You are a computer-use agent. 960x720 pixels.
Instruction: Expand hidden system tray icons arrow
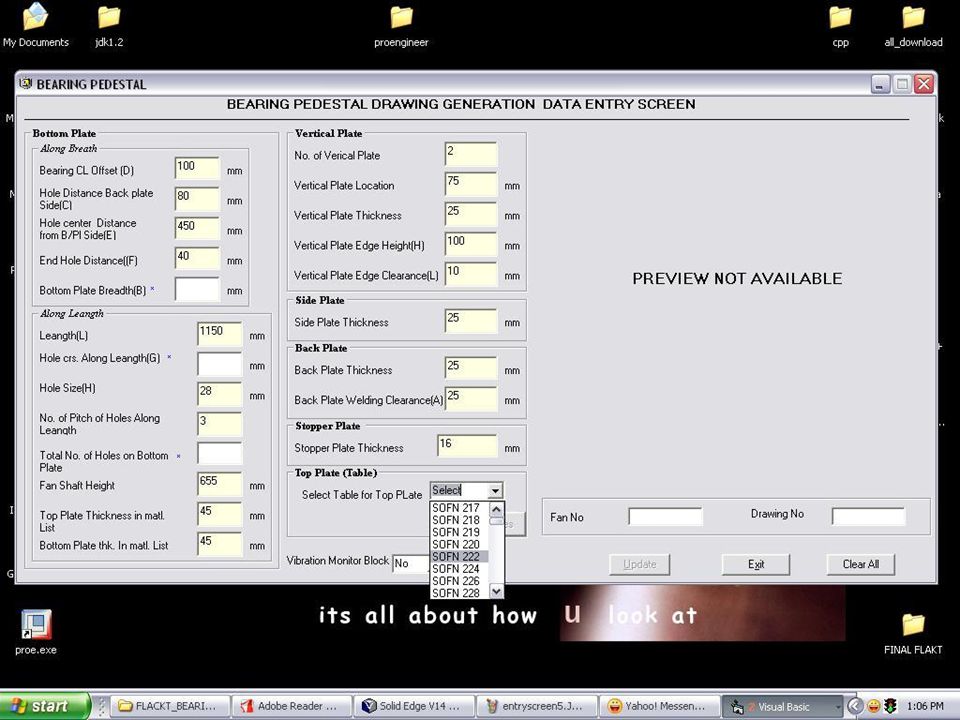pos(855,706)
